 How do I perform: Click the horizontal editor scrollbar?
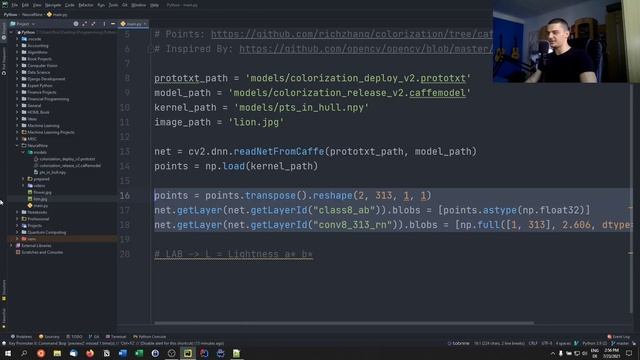click(344, 323)
